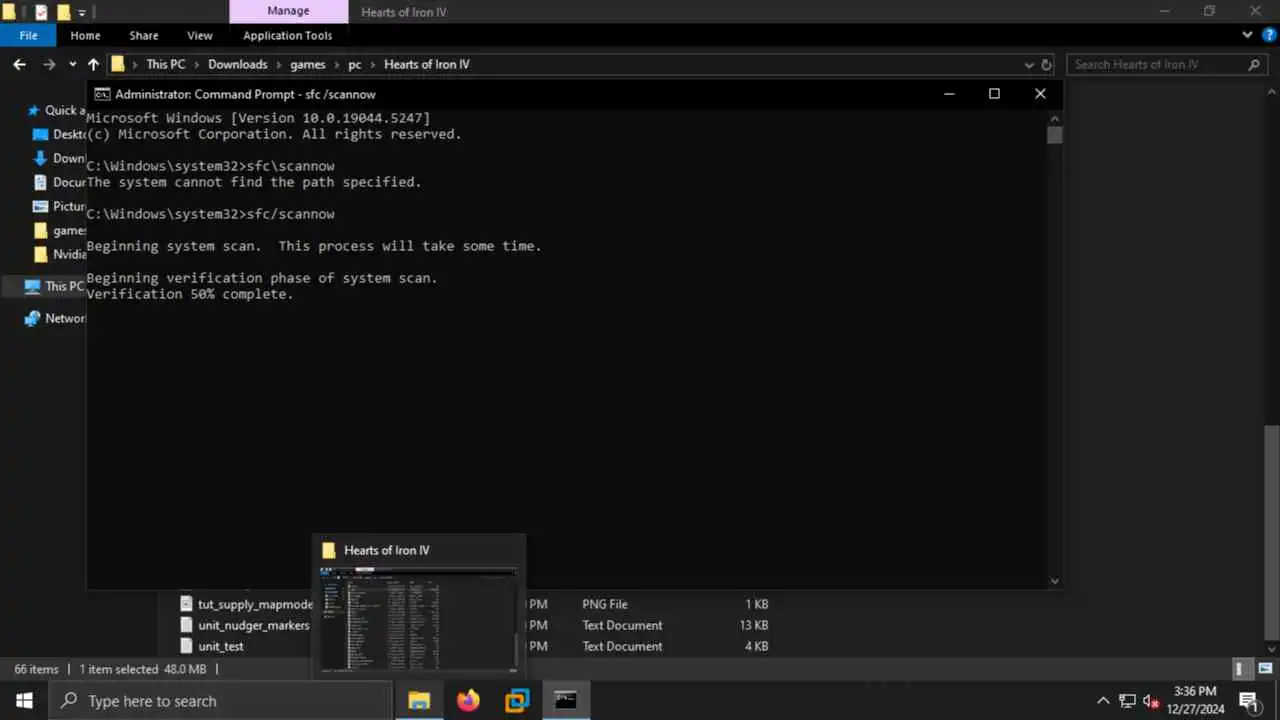Open the Application Tools tab
This screenshot has height=720, width=1280.
point(288,35)
